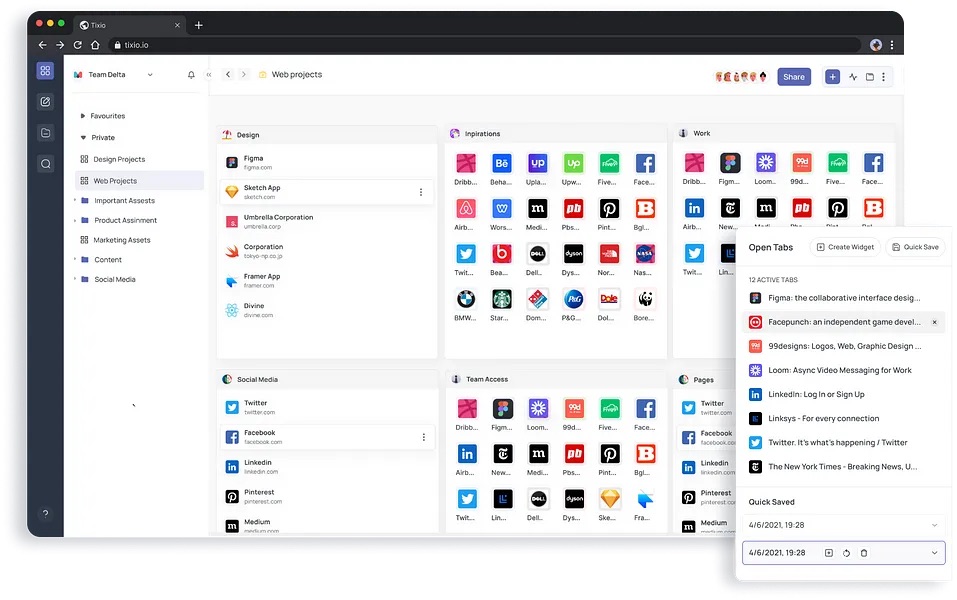Select the 99designs entry in Open Tabs
This screenshot has height=600, width=957.
point(843,346)
